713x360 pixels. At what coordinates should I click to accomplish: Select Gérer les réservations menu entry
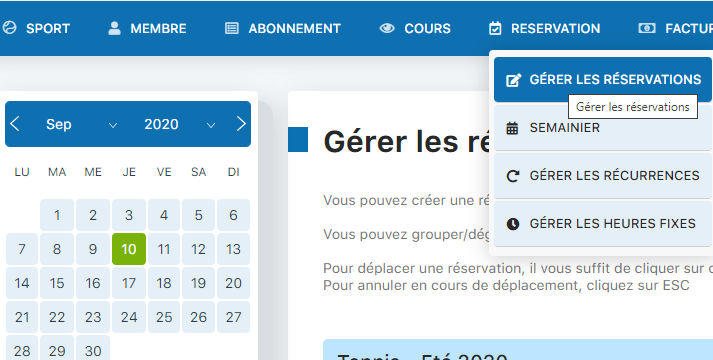click(x=603, y=80)
